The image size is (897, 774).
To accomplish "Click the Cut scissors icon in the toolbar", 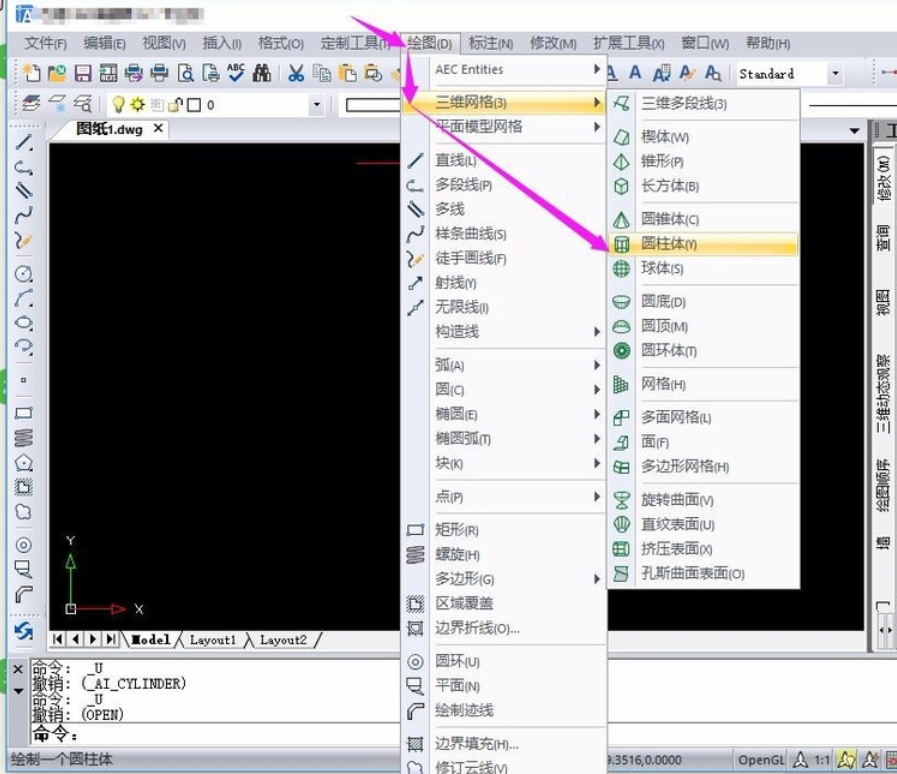I will pyautogui.click(x=295, y=73).
